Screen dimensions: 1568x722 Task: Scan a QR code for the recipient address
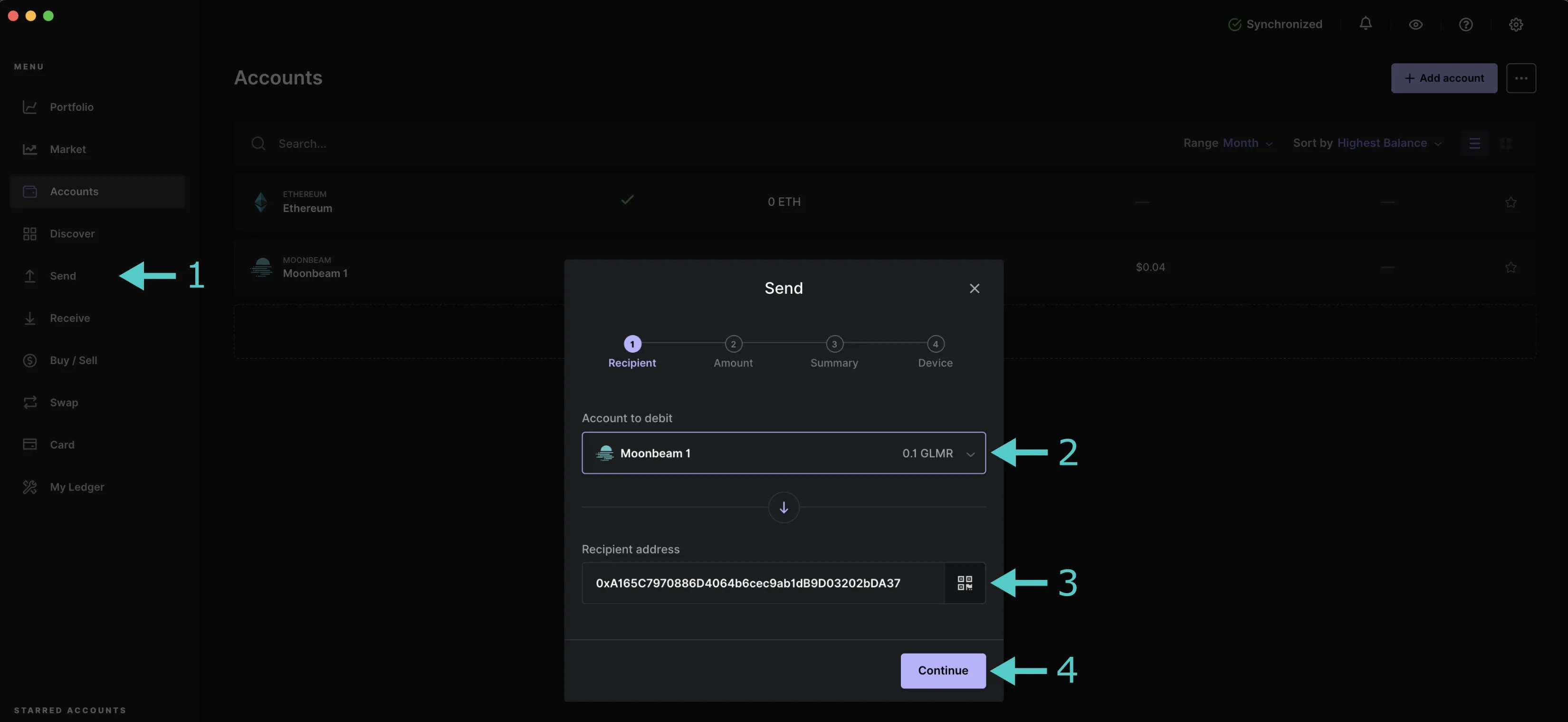[x=964, y=583]
